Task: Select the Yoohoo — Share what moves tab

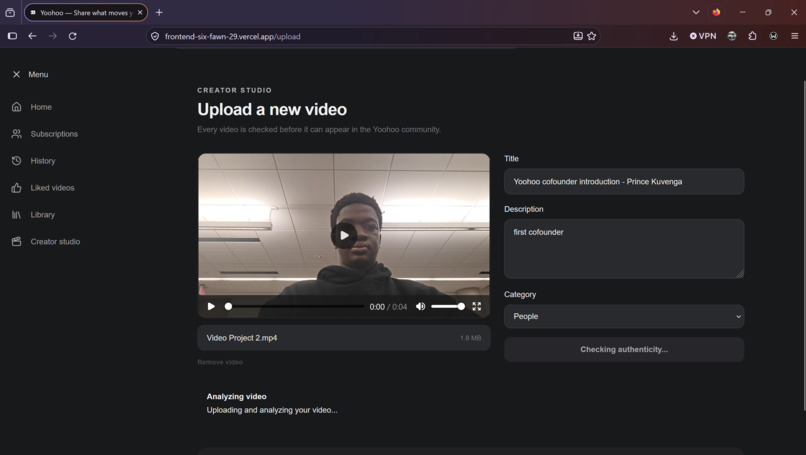Action: [86, 12]
